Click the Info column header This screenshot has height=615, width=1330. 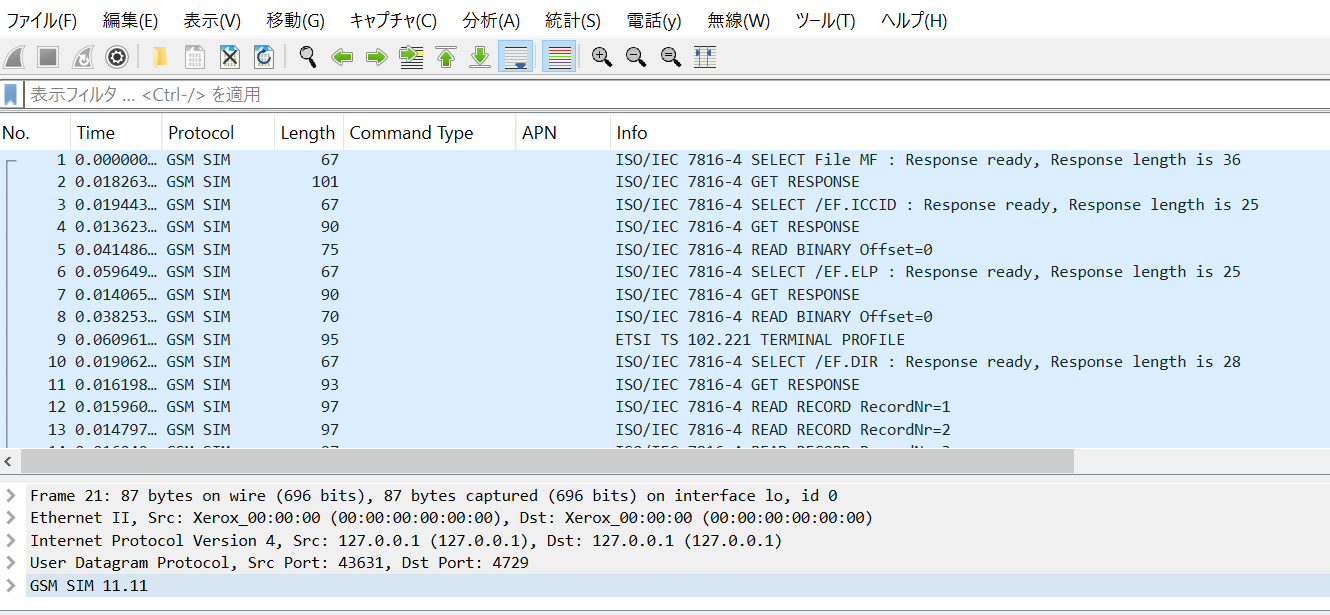coord(632,133)
